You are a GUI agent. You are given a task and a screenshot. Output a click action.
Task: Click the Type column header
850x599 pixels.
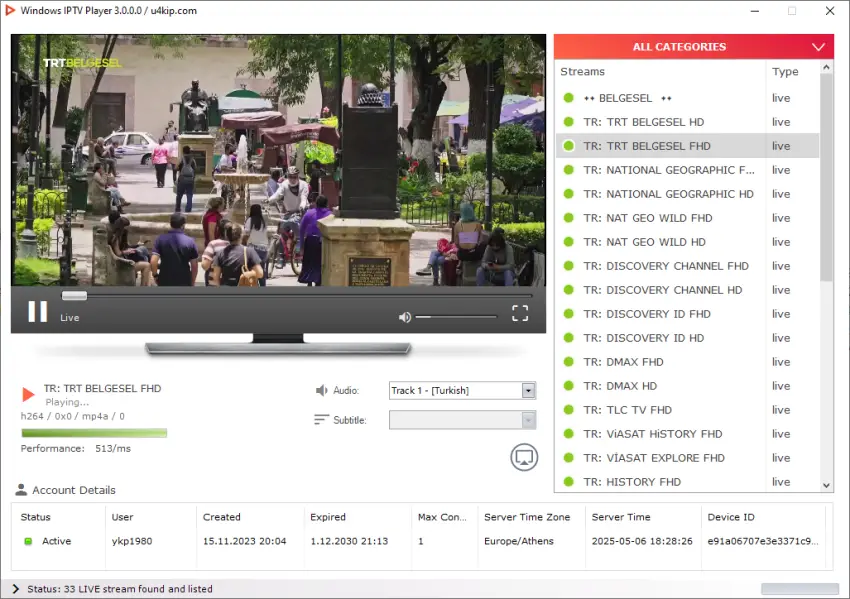(x=793, y=72)
